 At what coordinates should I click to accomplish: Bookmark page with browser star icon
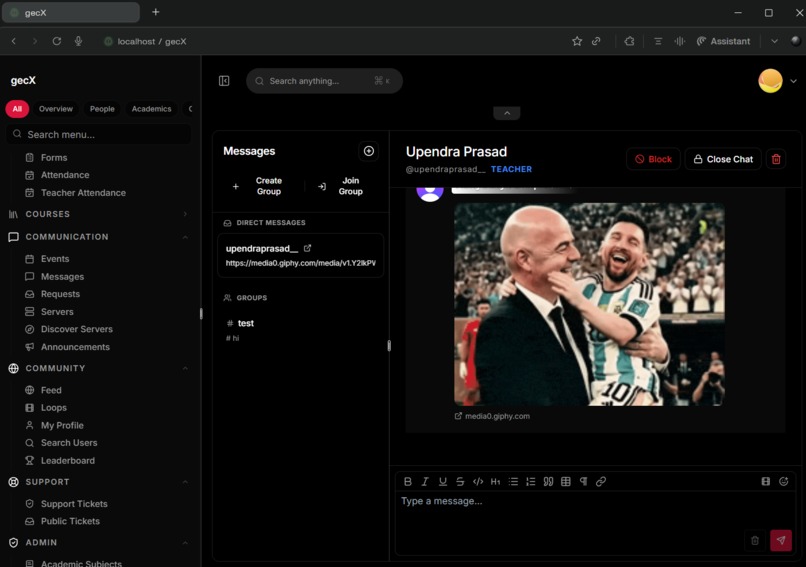(577, 41)
